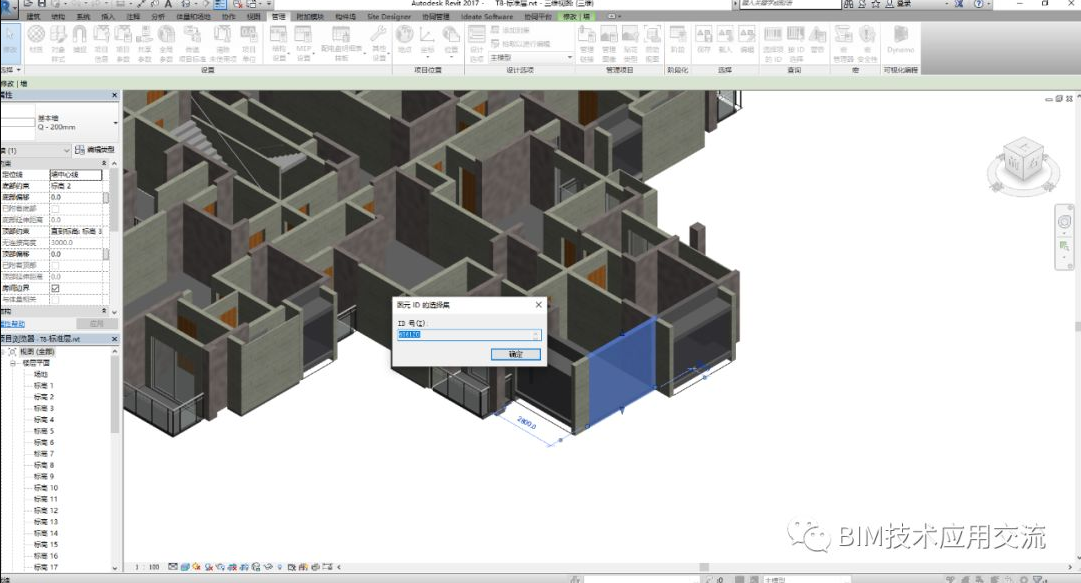Click the Edit Type (编辑类型) button

[95, 150]
